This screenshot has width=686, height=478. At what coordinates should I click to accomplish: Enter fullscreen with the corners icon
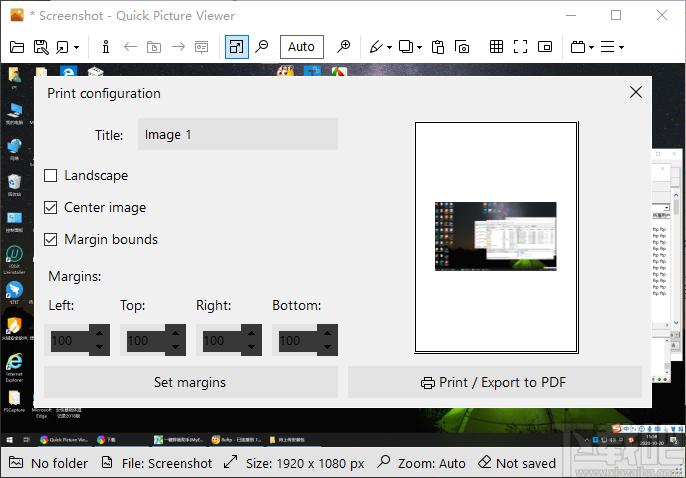tap(520, 47)
